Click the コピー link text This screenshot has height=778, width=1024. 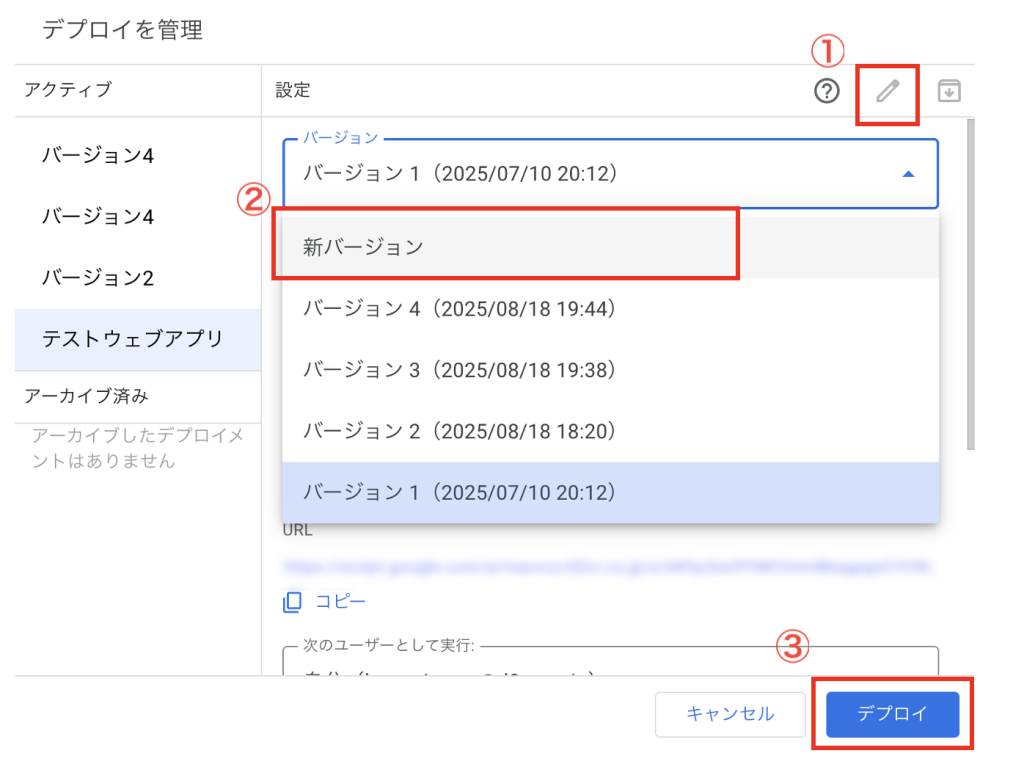[x=340, y=601]
